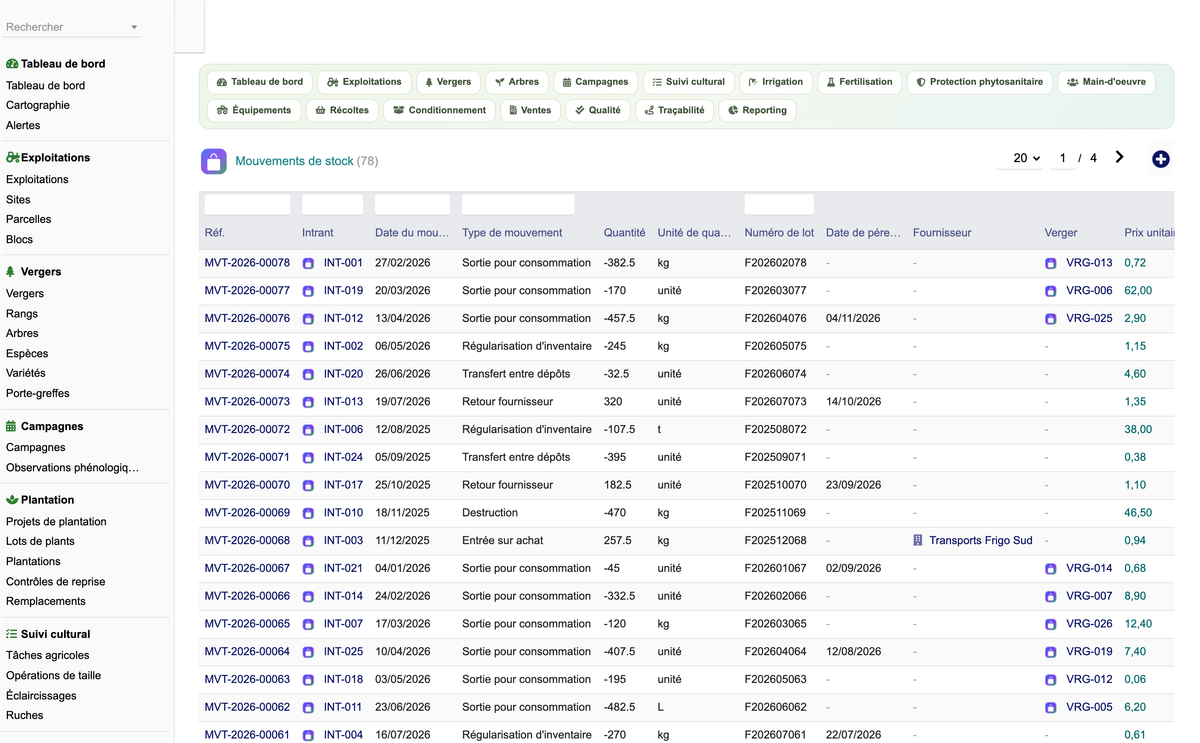Viewport: 1200px width, 743px height.
Task: Click lot number F202512068 cell
Action: [x=775, y=540]
